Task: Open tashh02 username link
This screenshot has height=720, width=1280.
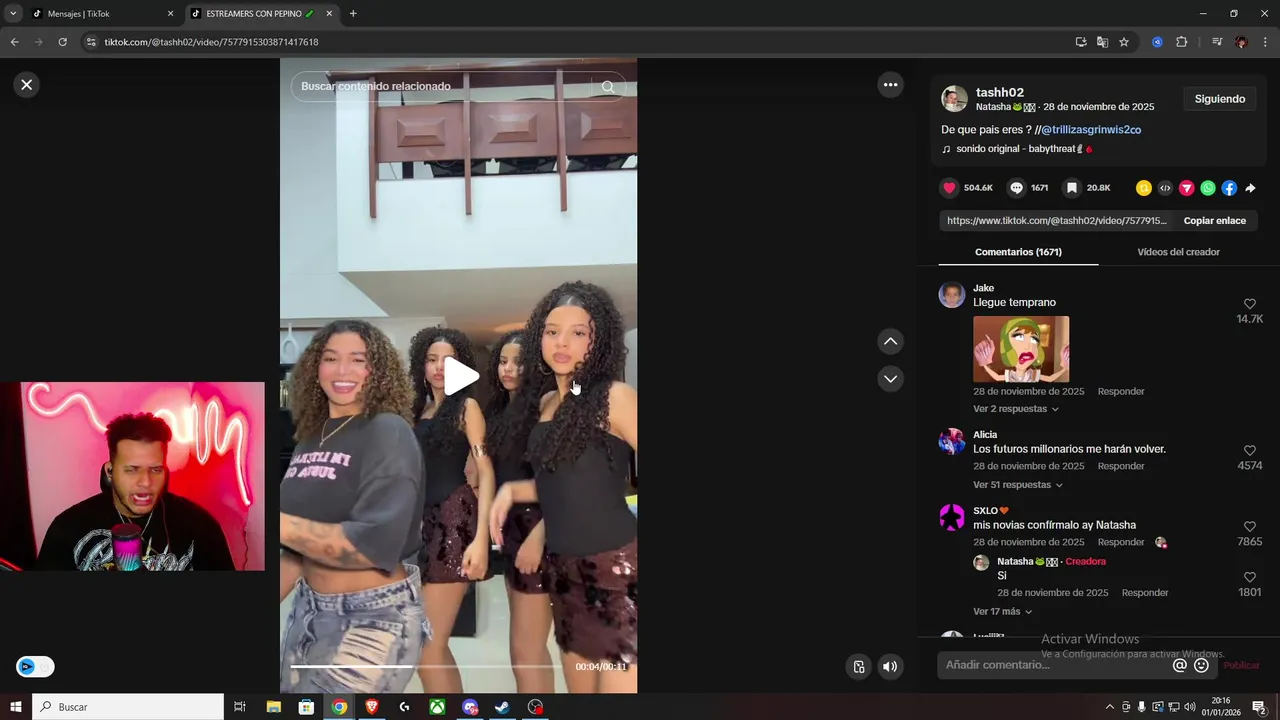Action: pos(1000,92)
